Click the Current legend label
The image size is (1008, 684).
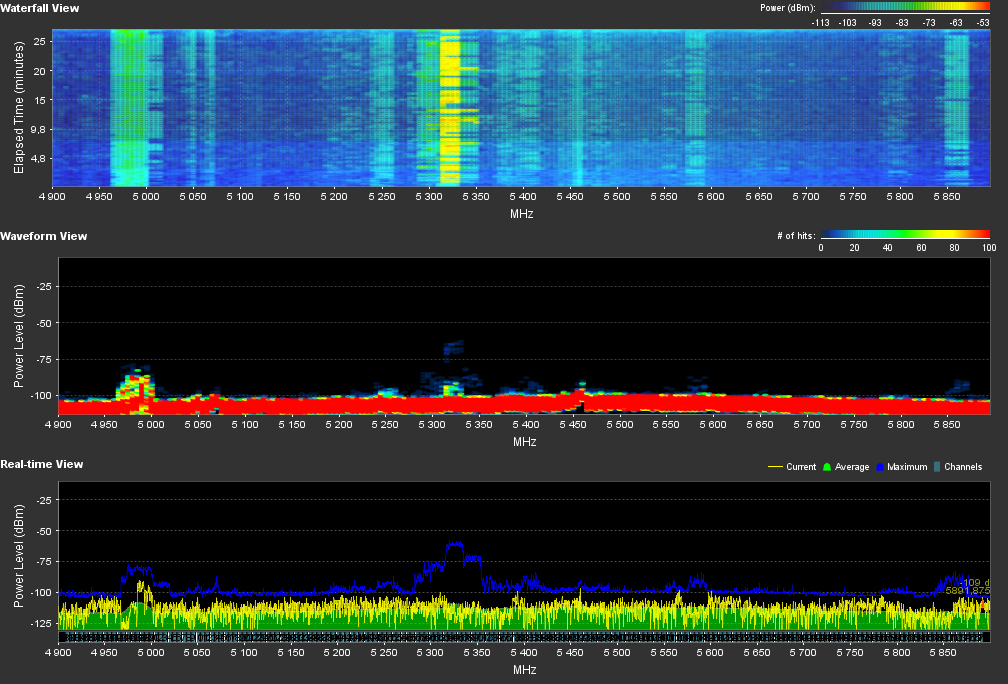(x=800, y=467)
